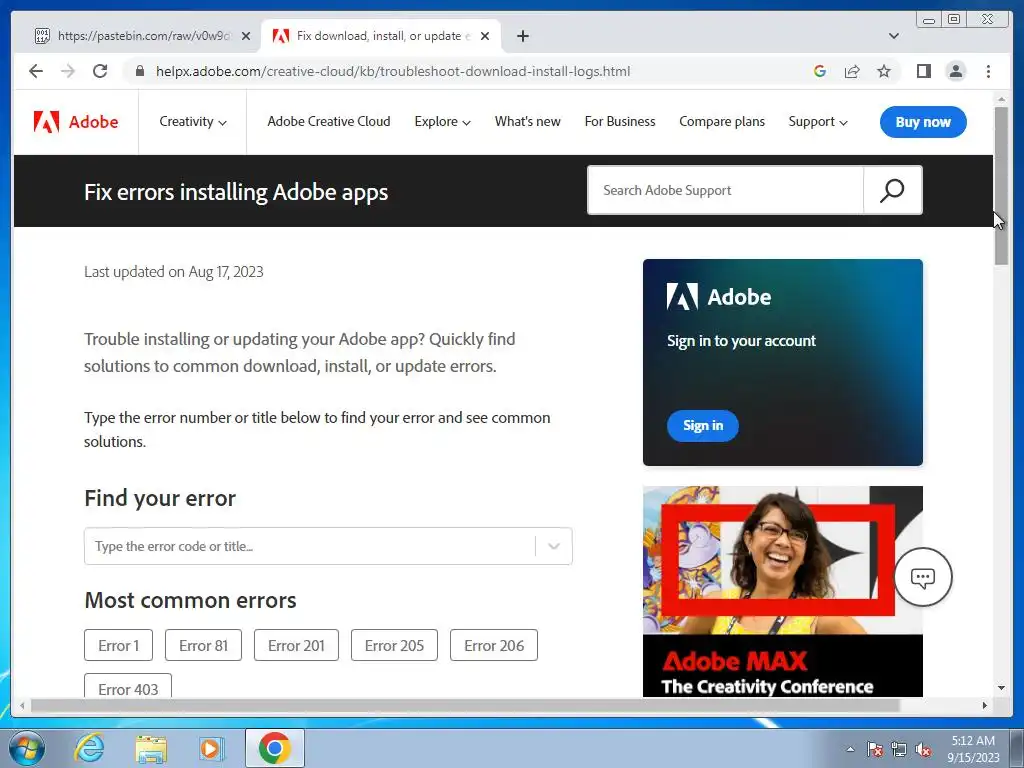1024x768 pixels.
Task: Open the error code dropdown arrow
Action: tap(553, 546)
